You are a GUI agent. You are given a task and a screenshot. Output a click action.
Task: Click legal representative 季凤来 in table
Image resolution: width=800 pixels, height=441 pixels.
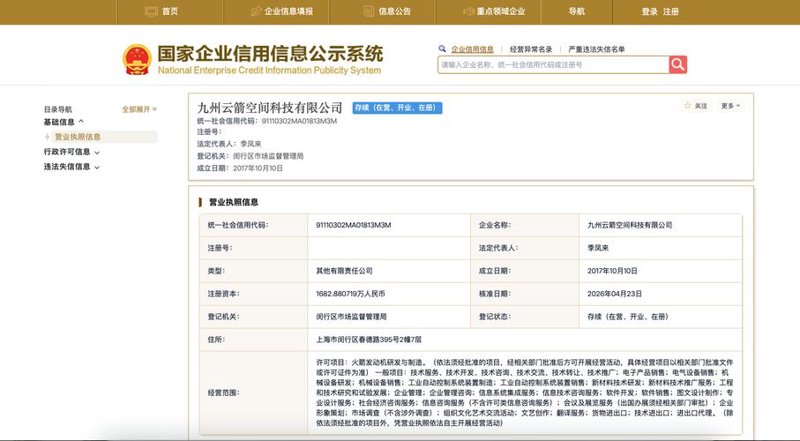pyautogui.click(x=598, y=248)
